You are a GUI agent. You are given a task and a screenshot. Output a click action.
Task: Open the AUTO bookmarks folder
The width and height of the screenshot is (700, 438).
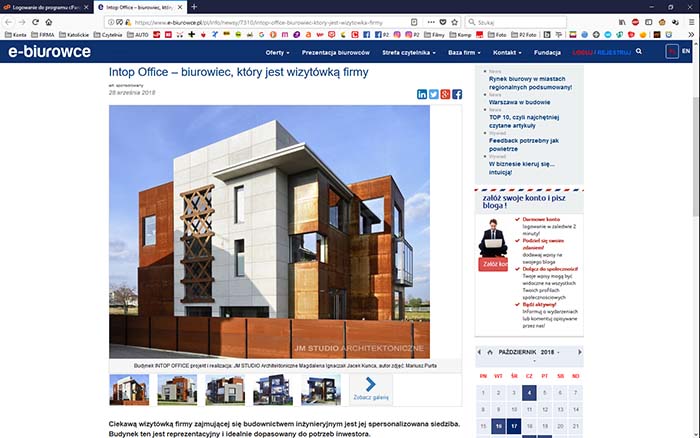(138, 34)
